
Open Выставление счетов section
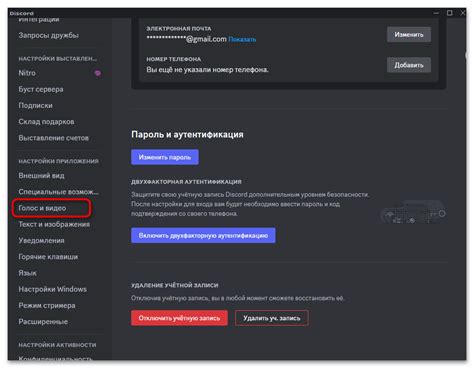[54, 138]
